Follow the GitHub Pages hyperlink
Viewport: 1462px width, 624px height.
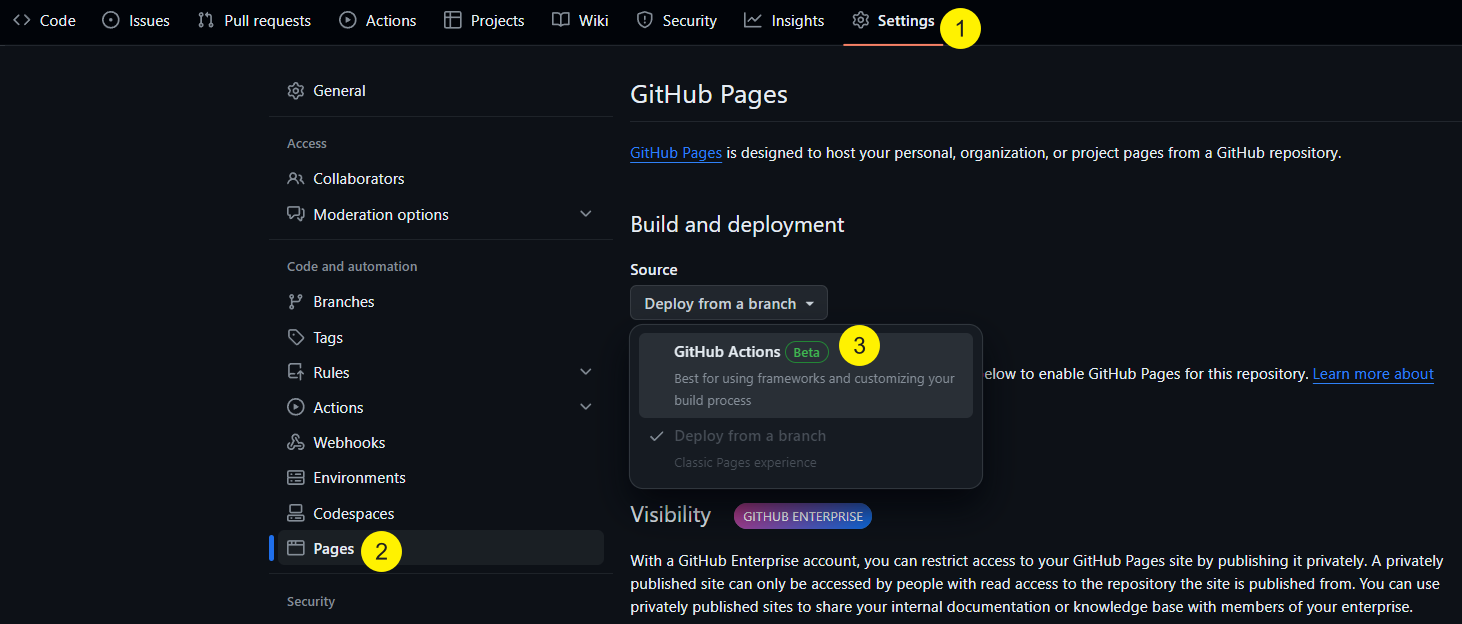click(x=676, y=153)
